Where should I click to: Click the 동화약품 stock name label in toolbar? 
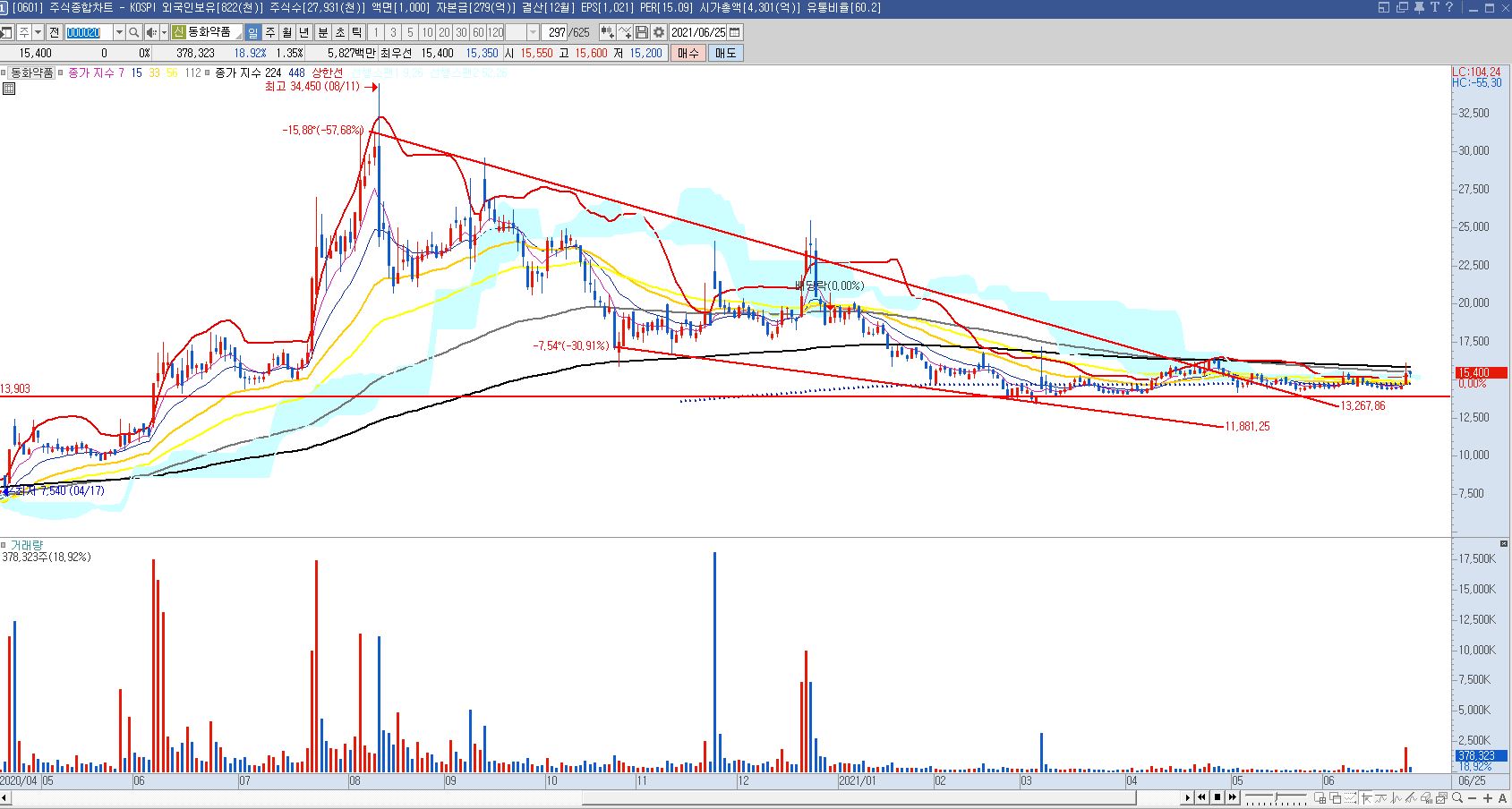pos(209,32)
